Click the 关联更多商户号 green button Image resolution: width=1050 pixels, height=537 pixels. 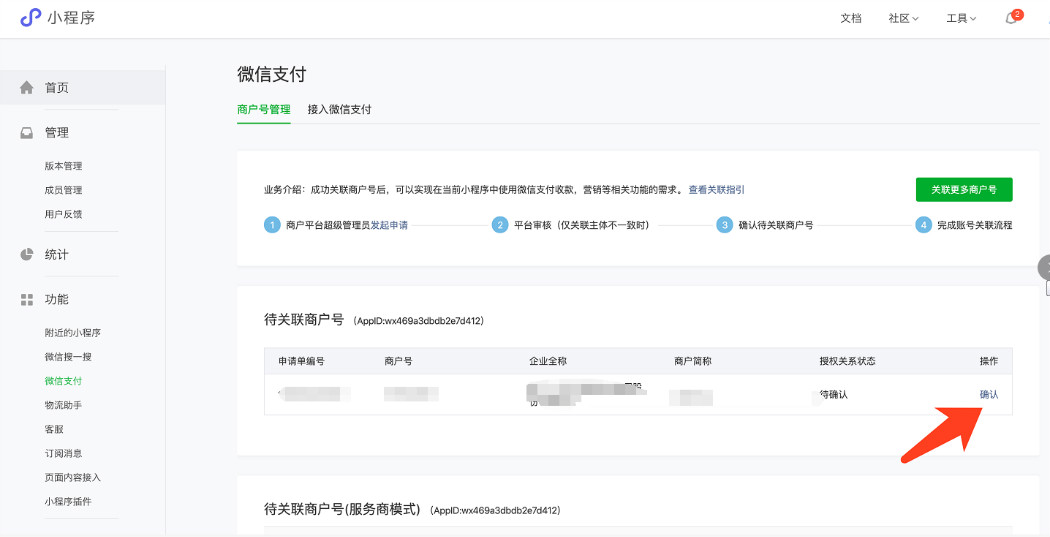click(964, 189)
